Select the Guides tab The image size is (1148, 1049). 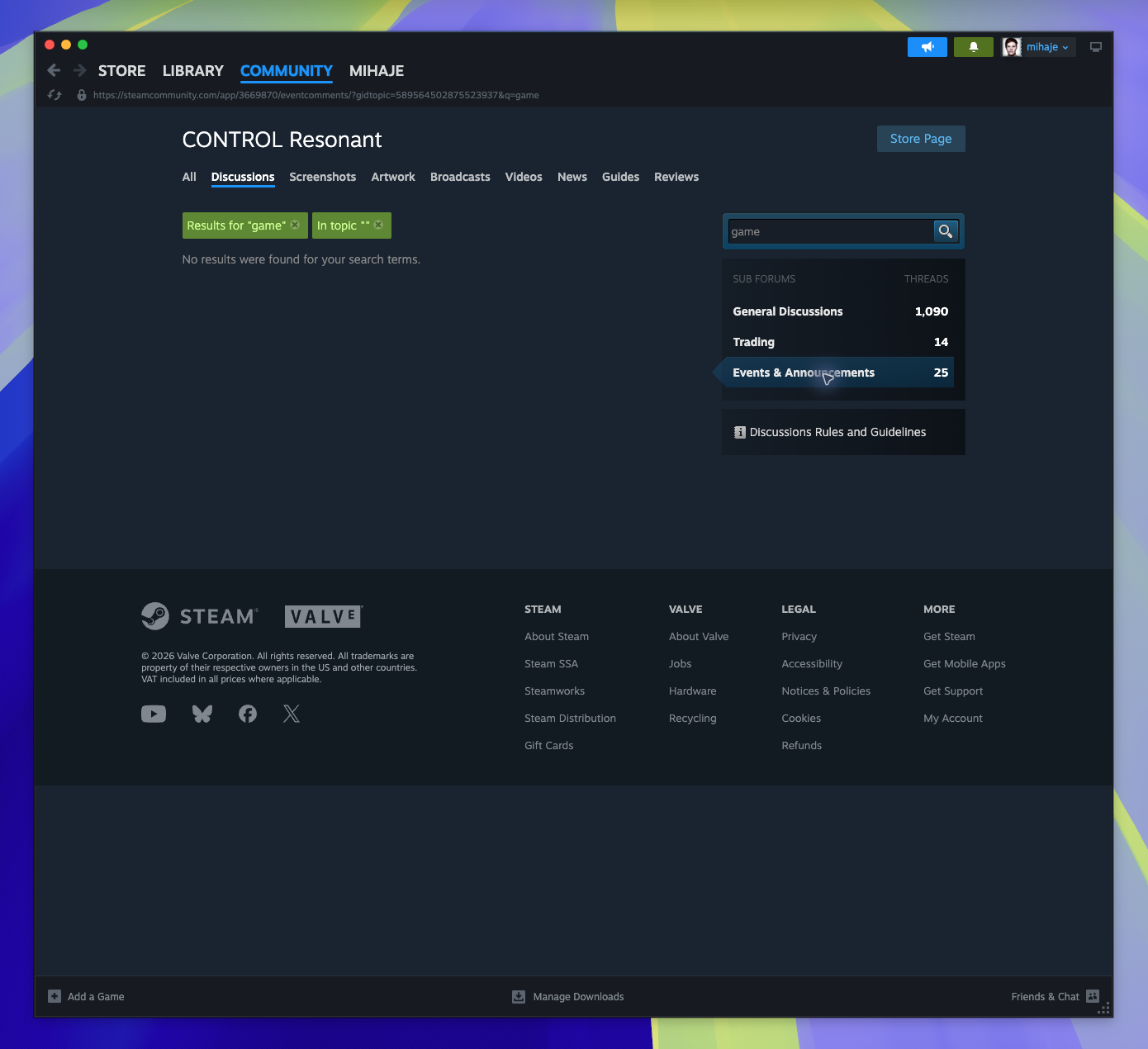(x=621, y=177)
